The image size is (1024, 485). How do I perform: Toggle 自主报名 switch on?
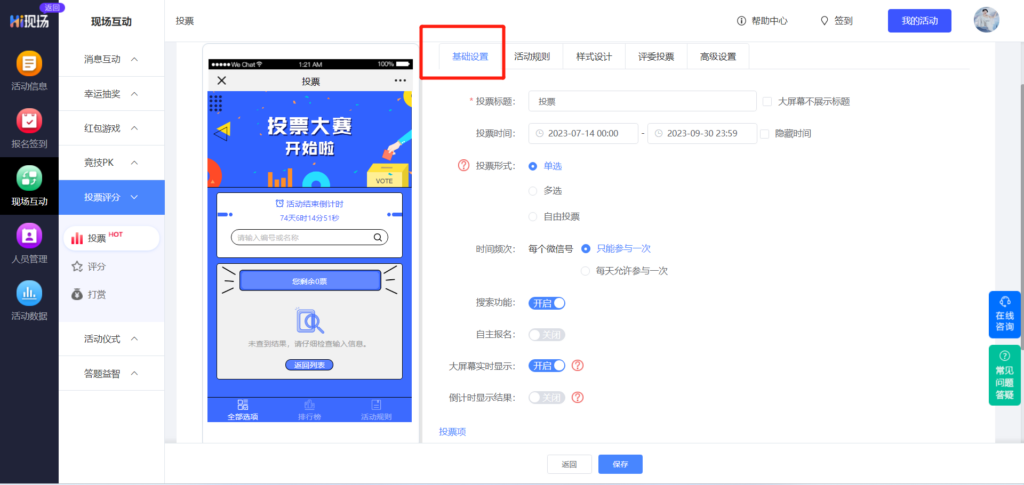click(x=547, y=334)
